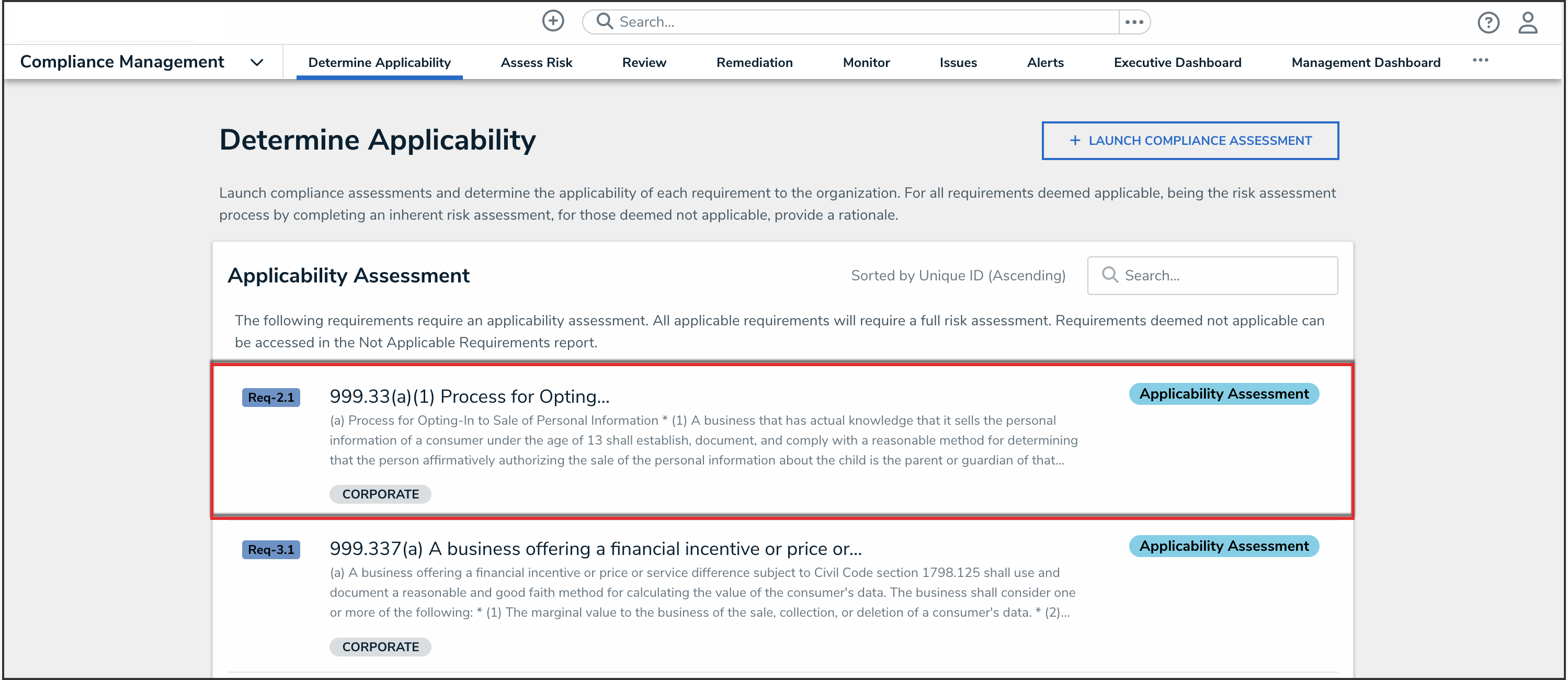Image resolution: width=1568 pixels, height=680 pixels.
Task: Open the user profile icon
Action: click(1527, 22)
